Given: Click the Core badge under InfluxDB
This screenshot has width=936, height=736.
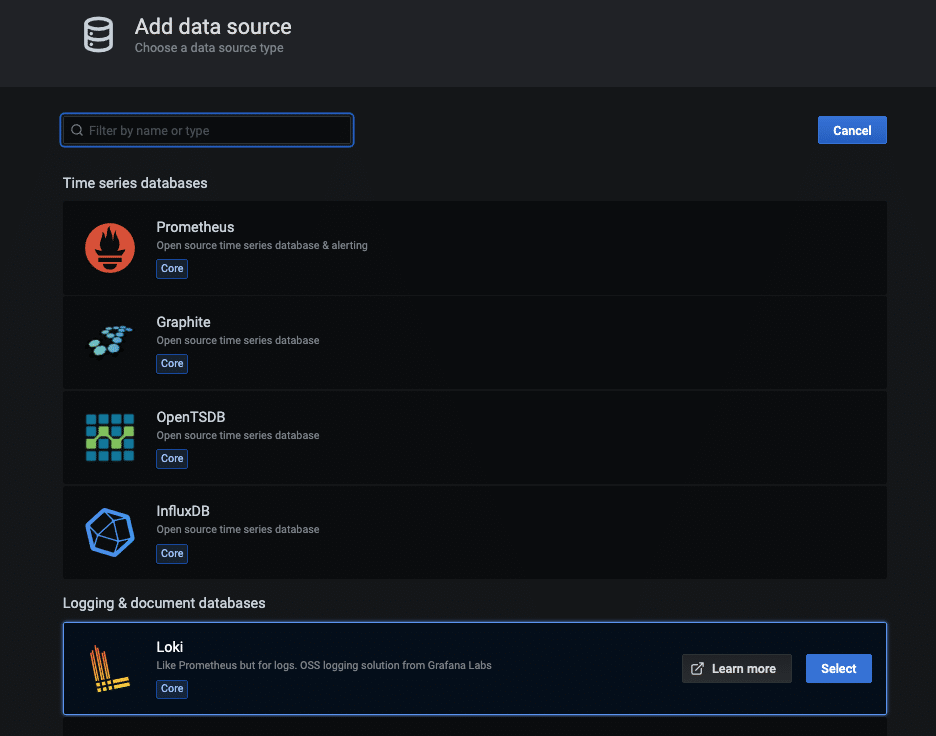Looking at the screenshot, I should [171, 553].
